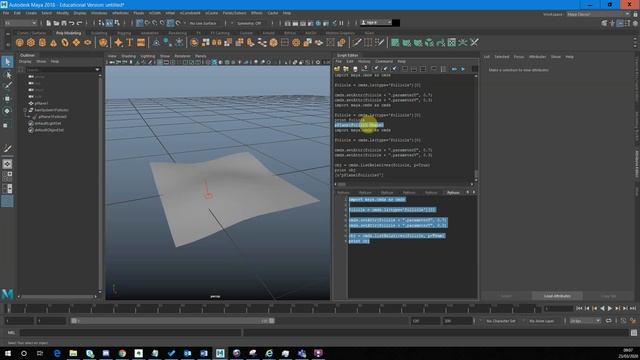The image size is (640, 360).
Task: Click the Save Scene icon
Action: click(64, 23)
